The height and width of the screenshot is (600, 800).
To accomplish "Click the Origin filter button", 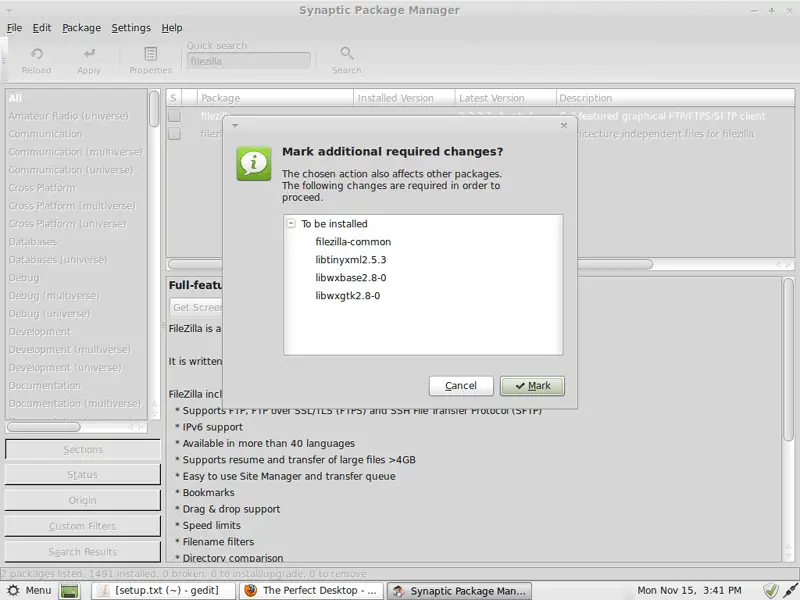I will pyautogui.click(x=83, y=501).
